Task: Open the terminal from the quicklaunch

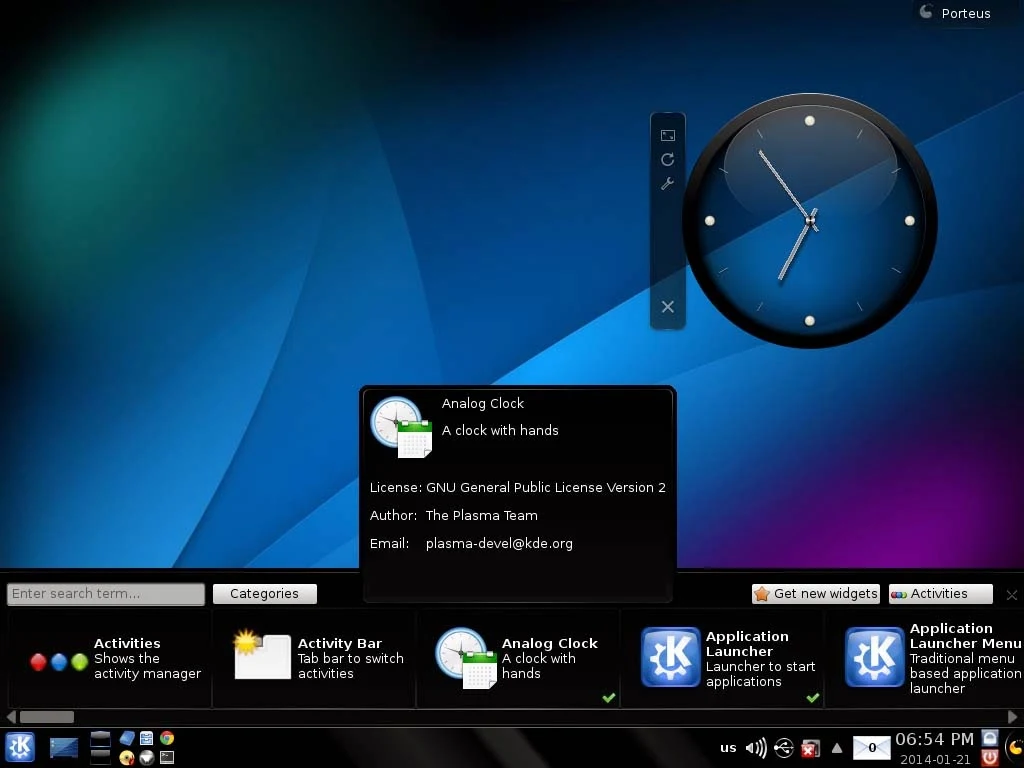Action: pyautogui.click(x=167, y=758)
